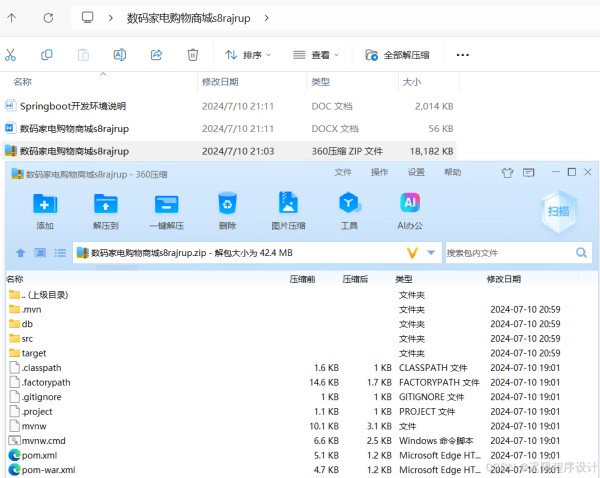Open the 查看 view dropdown
The image size is (600, 478).
pos(316,55)
